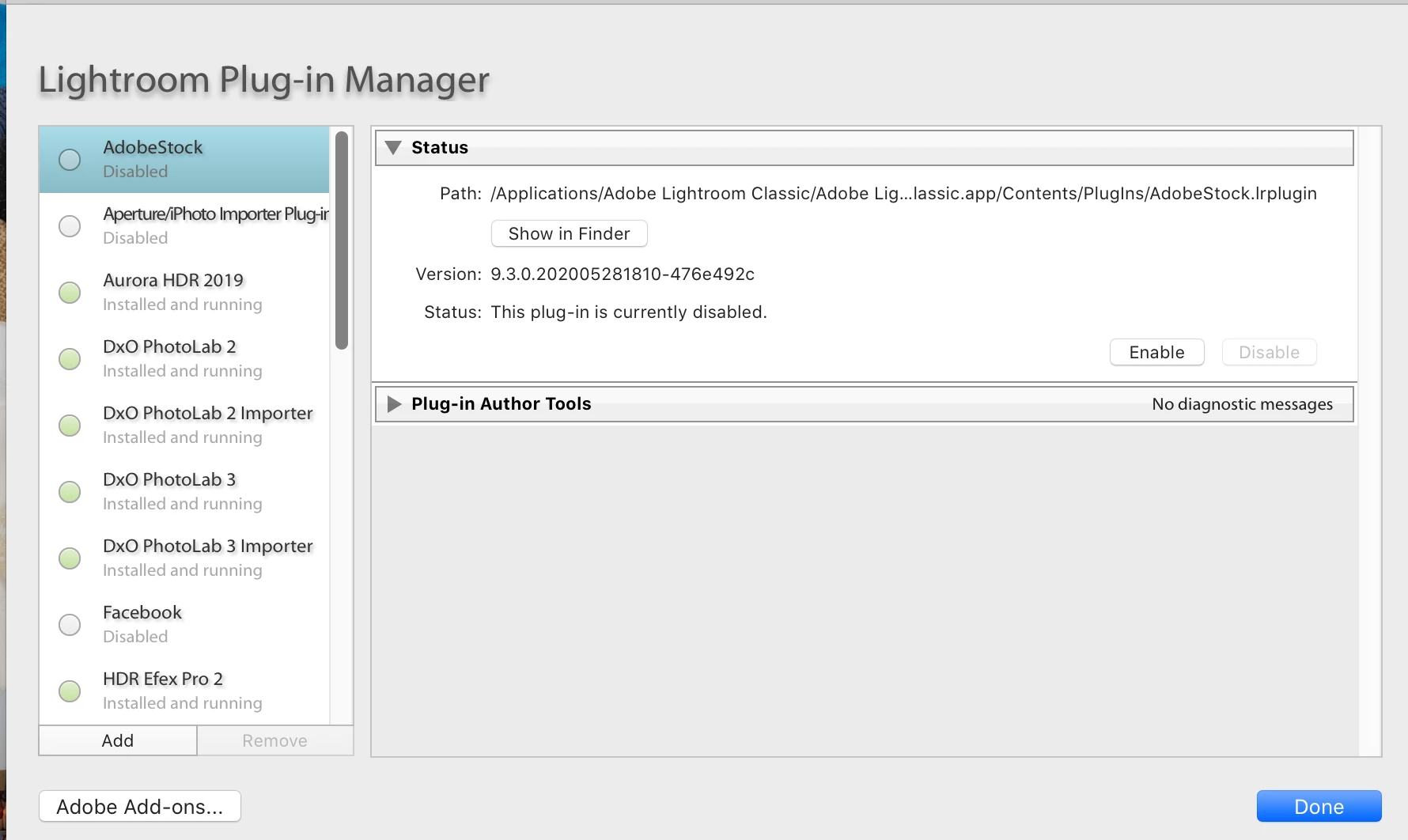Select the Aperture/iPhoto Importer Plug-in entry
This screenshot has height=840, width=1408.
pos(184,226)
